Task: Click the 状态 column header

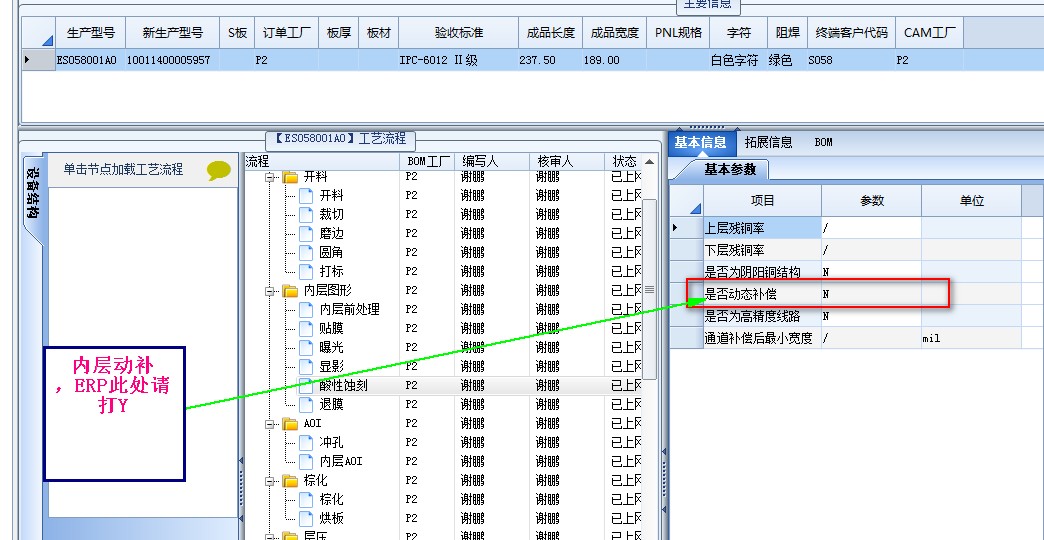Action: click(x=625, y=162)
